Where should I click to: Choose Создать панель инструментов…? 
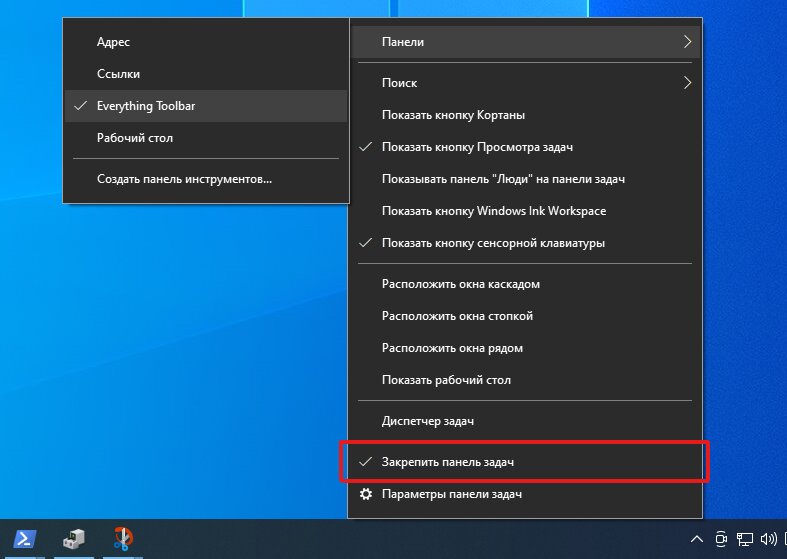tap(206, 179)
